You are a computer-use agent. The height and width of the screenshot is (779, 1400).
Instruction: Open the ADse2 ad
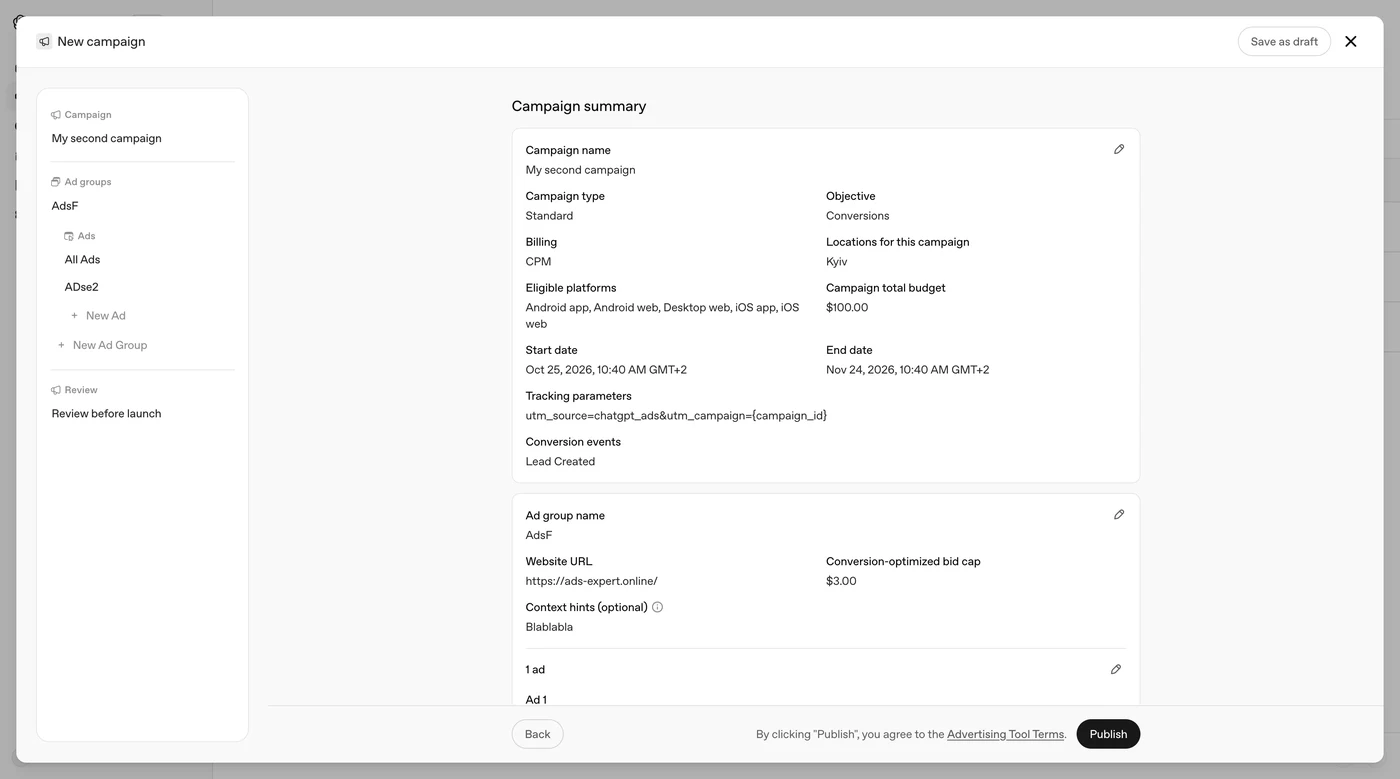(x=82, y=287)
